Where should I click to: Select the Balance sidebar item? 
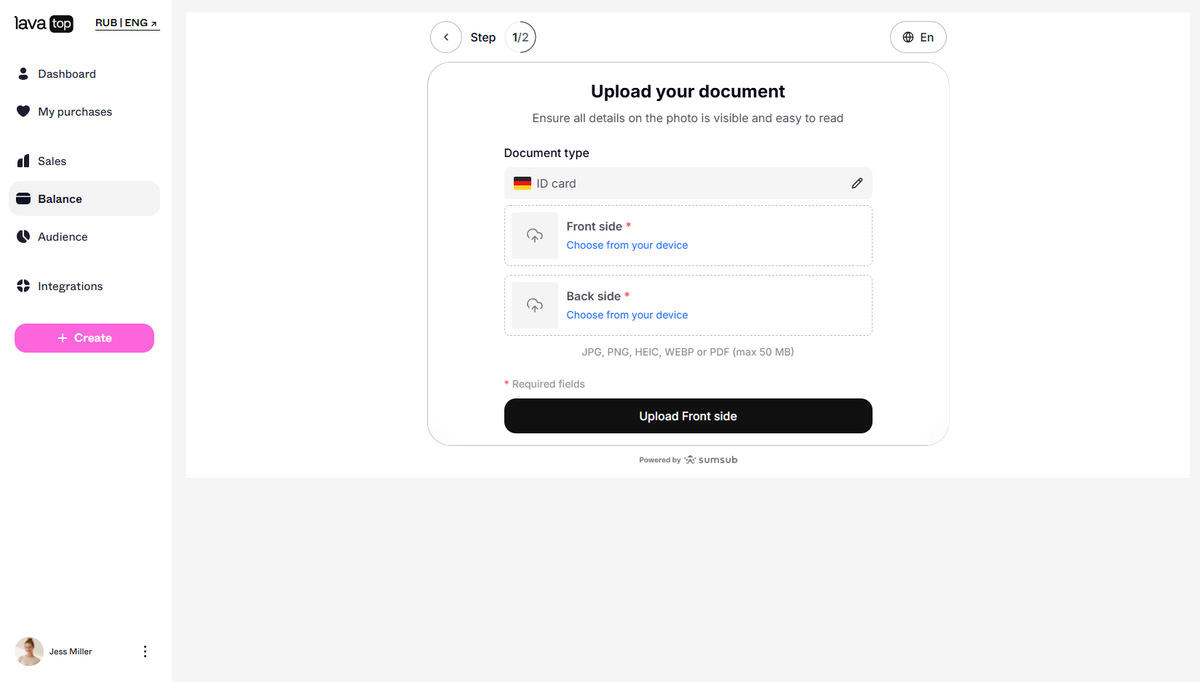click(x=84, y=199)
